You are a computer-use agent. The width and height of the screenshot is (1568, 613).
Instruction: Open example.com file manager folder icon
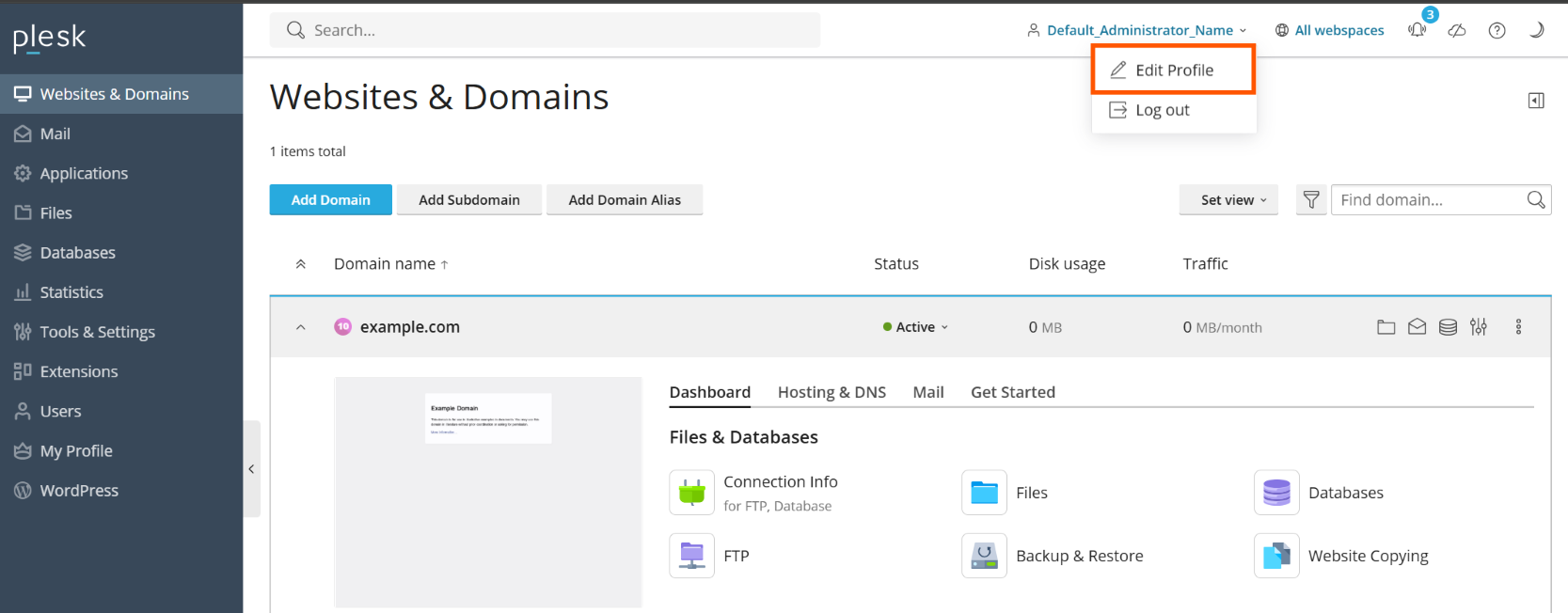point(1386,327)
